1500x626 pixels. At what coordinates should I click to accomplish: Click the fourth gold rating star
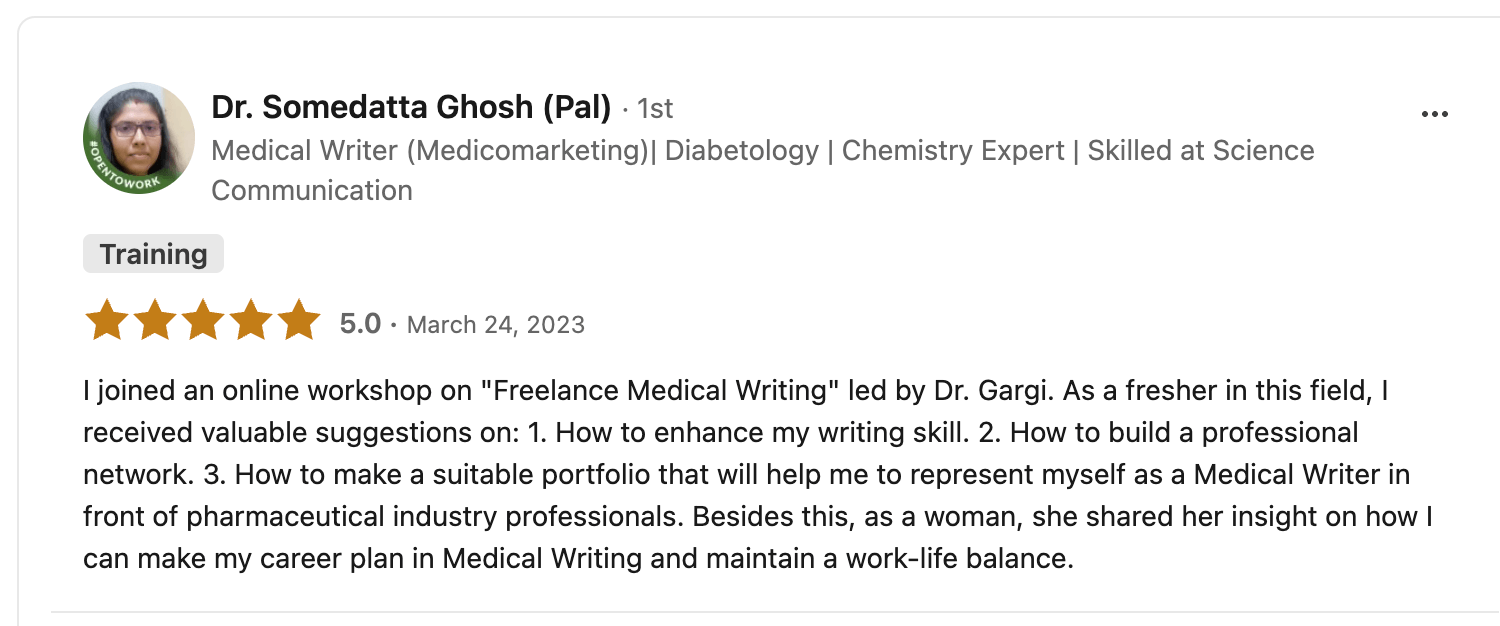coord(250,321)
